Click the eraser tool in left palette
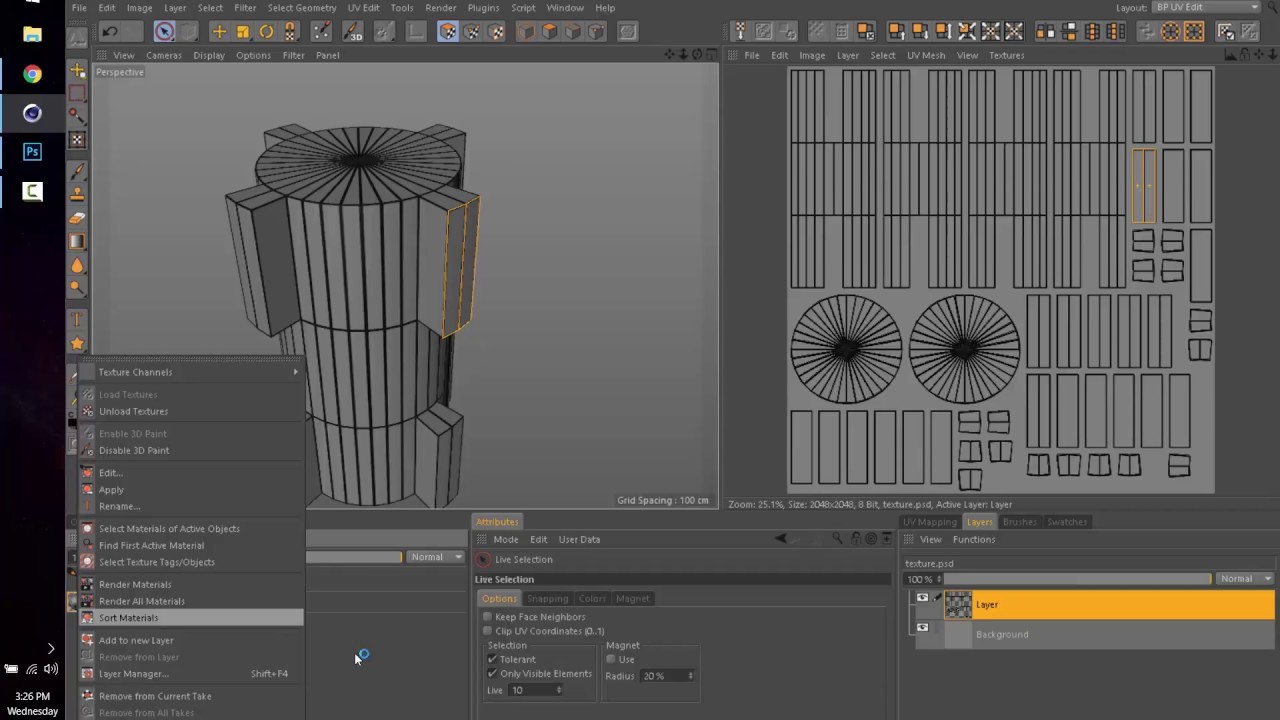 point(77,218)
